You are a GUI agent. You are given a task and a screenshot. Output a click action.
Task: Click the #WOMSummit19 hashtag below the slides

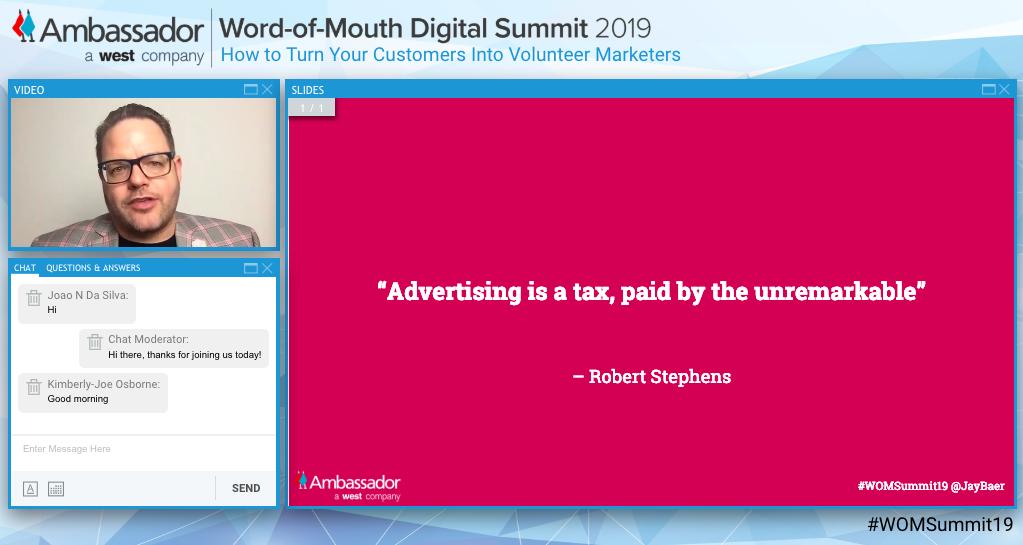point(940,524)
